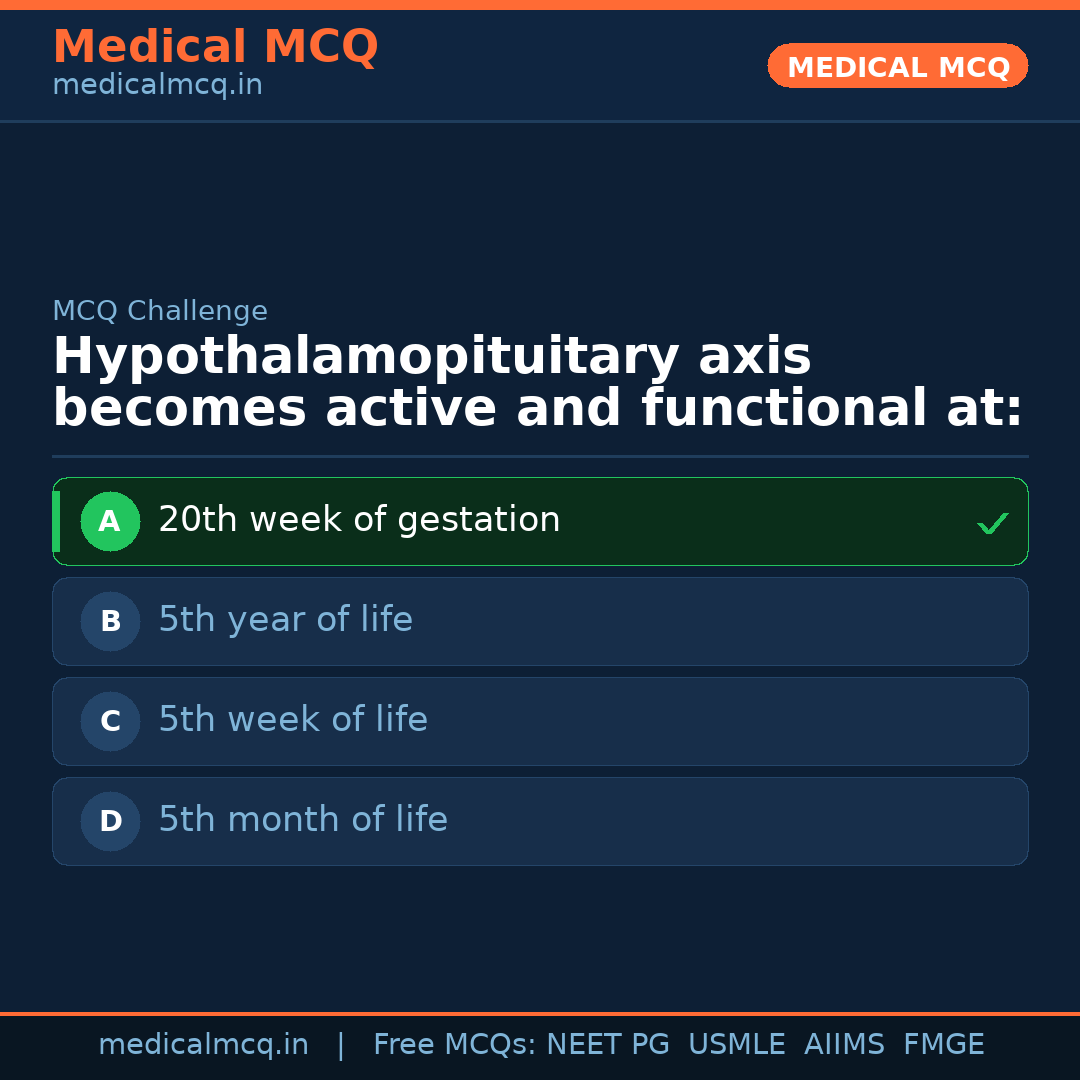Click the NEET PG footer text
Viewport: 1080px width, 1080px height.
click(608, 1045)
